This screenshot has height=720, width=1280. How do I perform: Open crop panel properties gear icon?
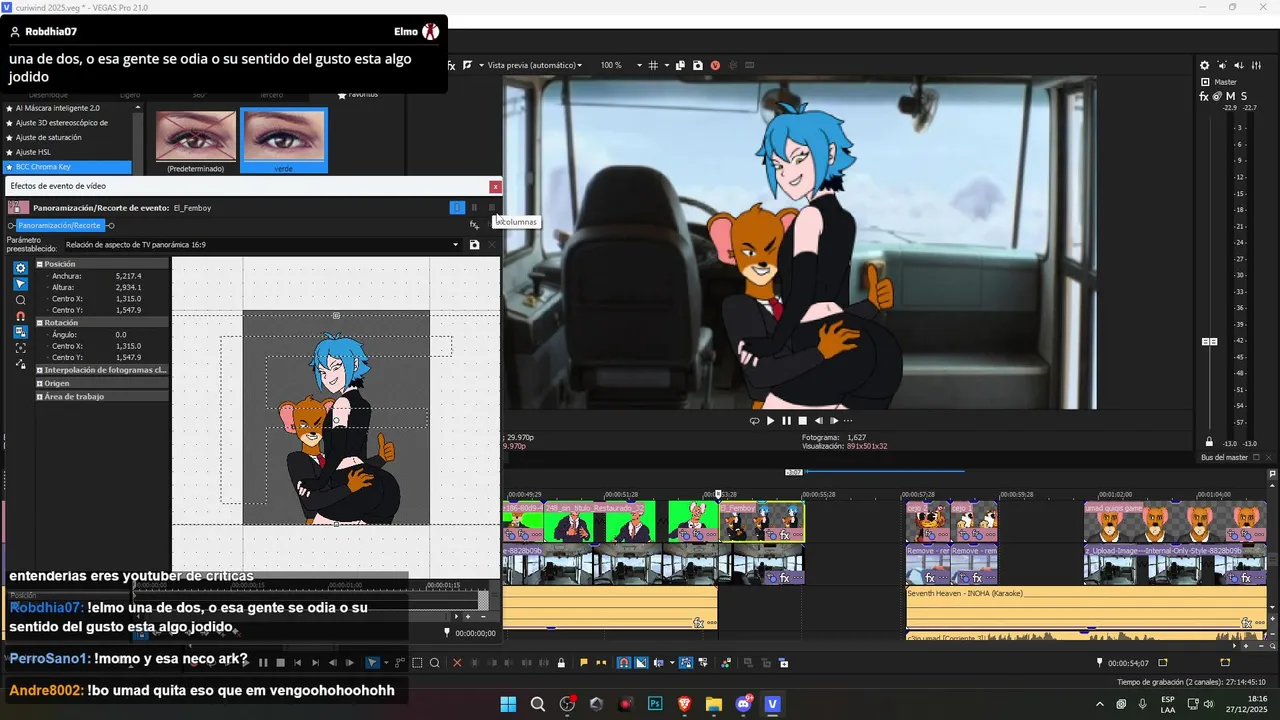(x=20, y=268)
